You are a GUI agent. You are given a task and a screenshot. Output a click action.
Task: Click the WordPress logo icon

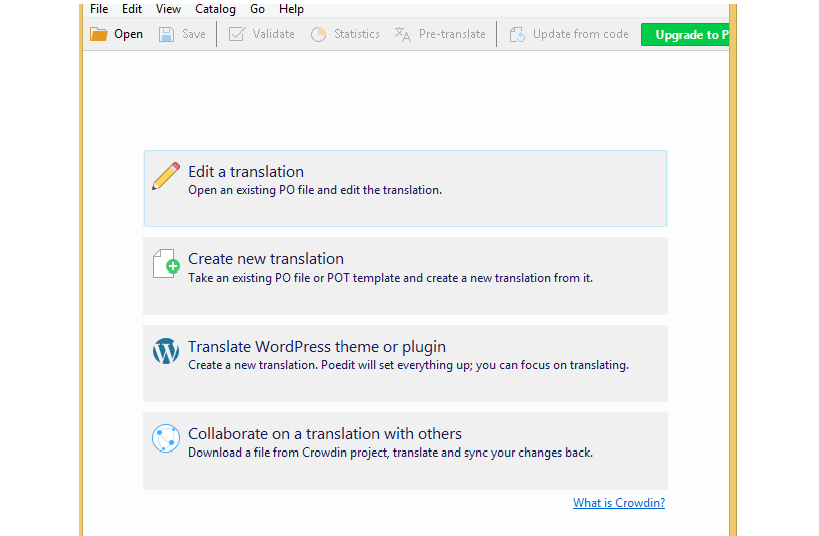click(x=166, y=351)
